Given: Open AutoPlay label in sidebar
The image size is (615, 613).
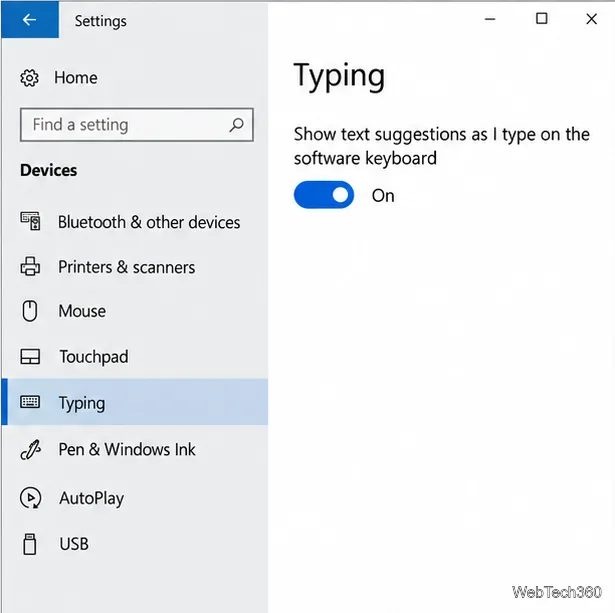Looking at the screenshot, I should coord(91,499).
